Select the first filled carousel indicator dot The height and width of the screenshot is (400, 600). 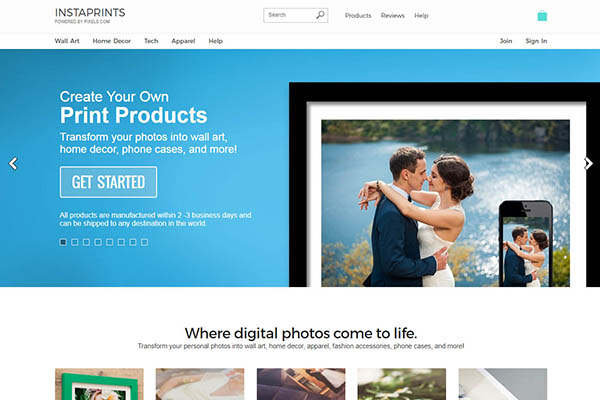(x=63, y=242)
